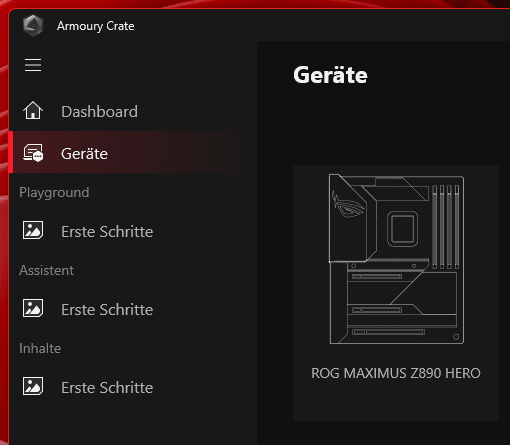Screen dimensions: 510x445
Task: Click the picture icon under Assistent
Action: 33,308
